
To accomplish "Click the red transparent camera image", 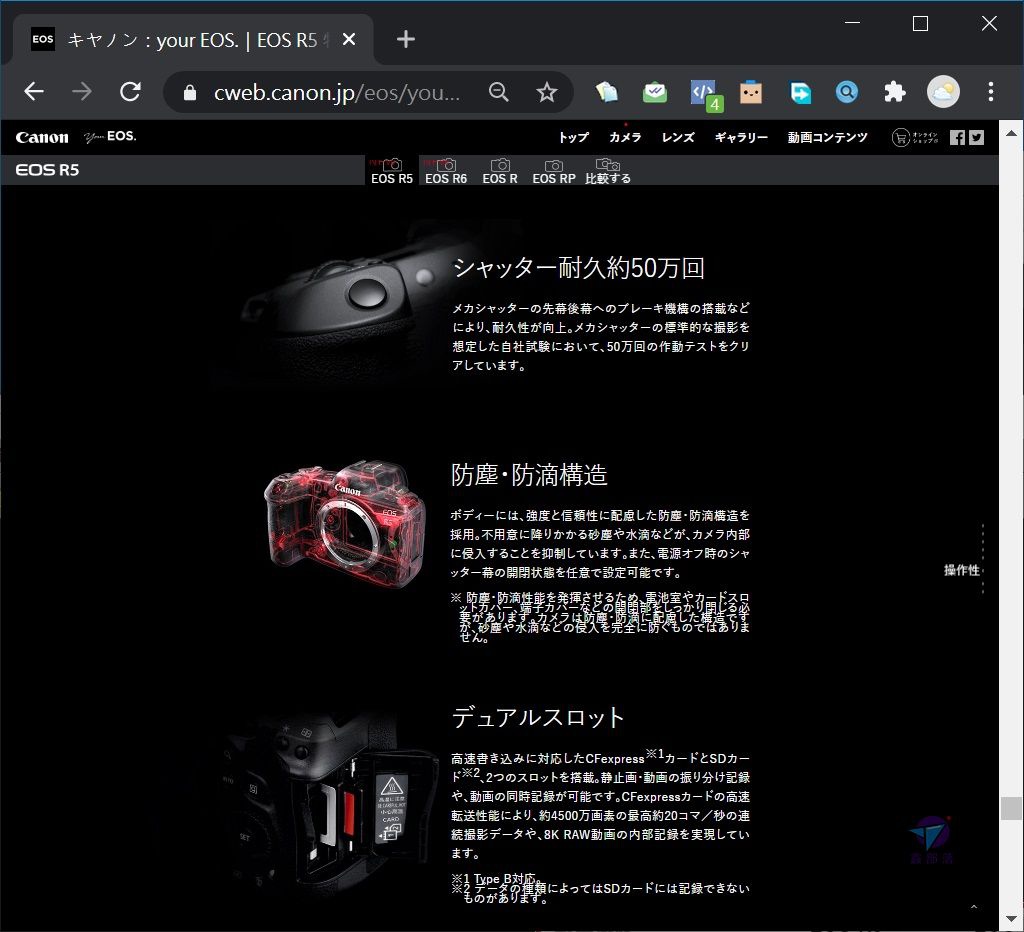I will click(x=345, y=524).
